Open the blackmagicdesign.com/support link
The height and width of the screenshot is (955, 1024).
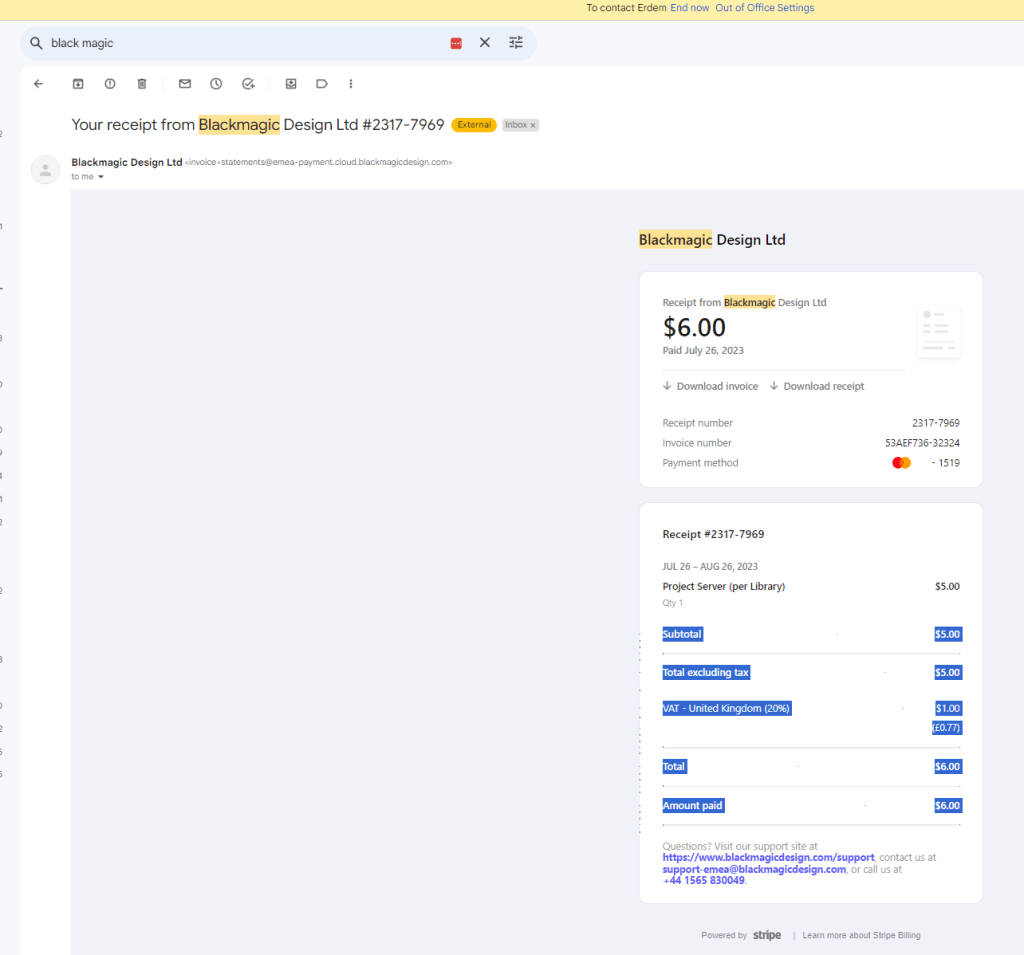pos(768,857)
